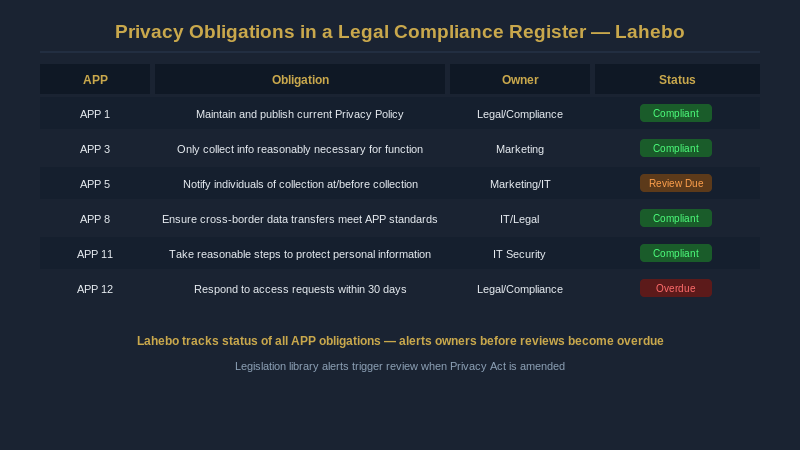
Task: Click the Compliant badge for APP 1
Action: click(x=676, y=113)
